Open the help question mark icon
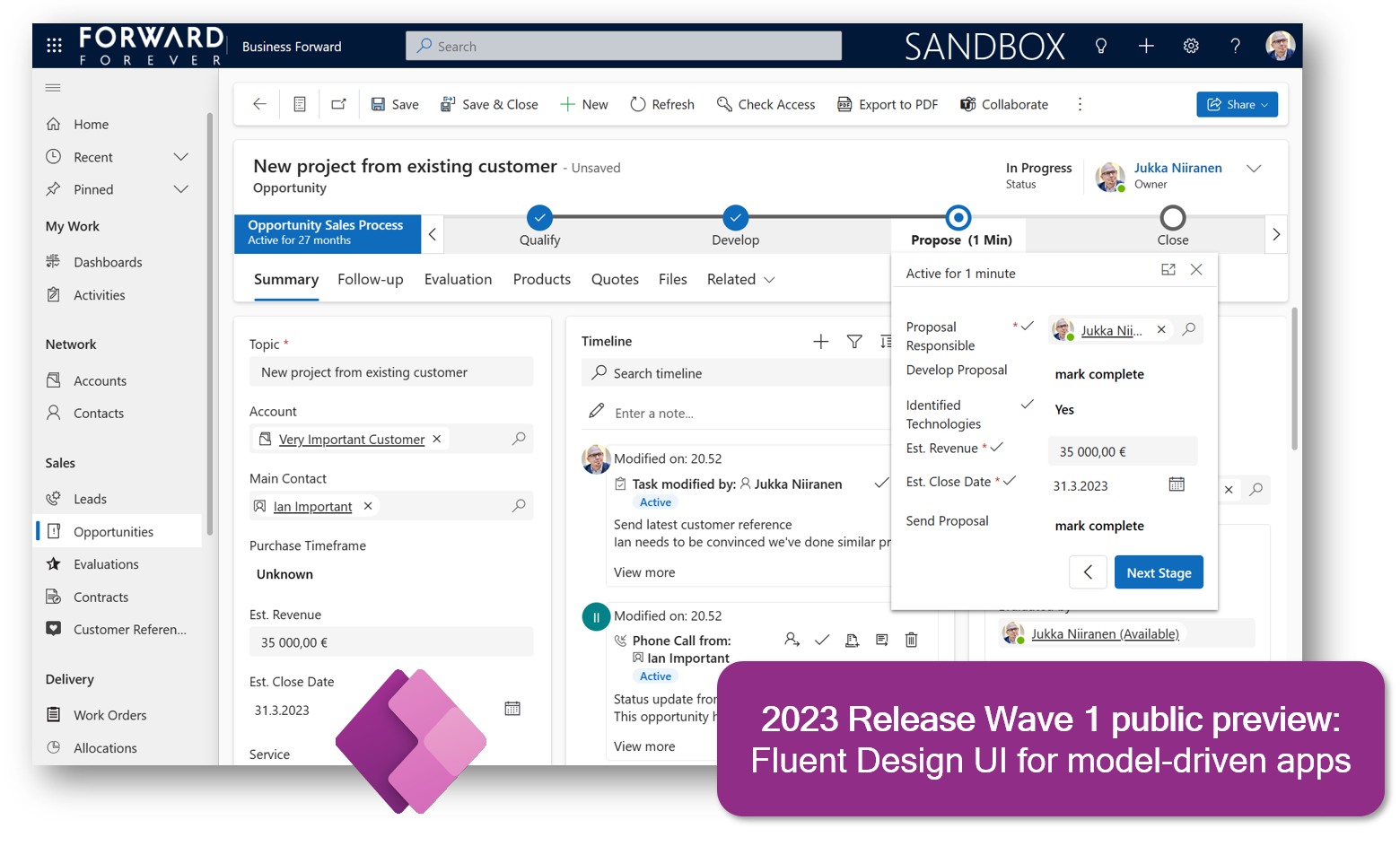1400x846 pixels. (x=1236, y=46)
